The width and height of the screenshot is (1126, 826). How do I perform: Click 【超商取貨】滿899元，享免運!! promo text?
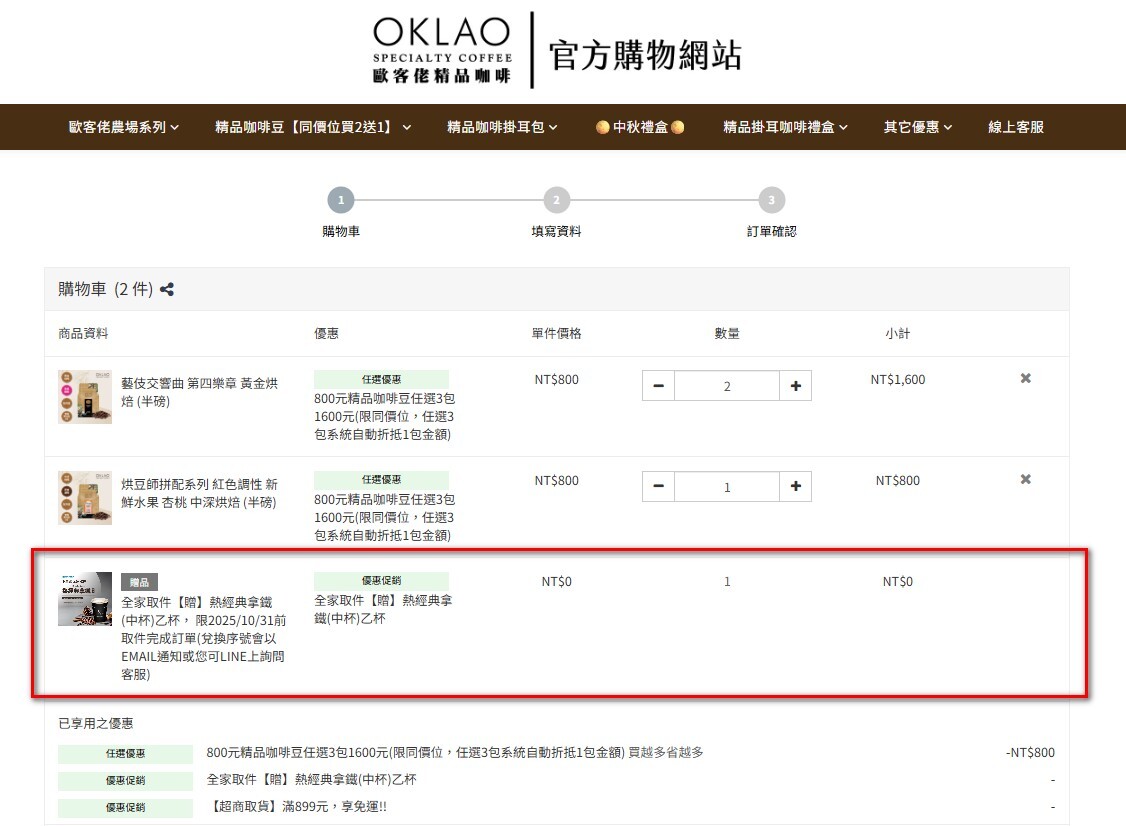tap(297, 807)
